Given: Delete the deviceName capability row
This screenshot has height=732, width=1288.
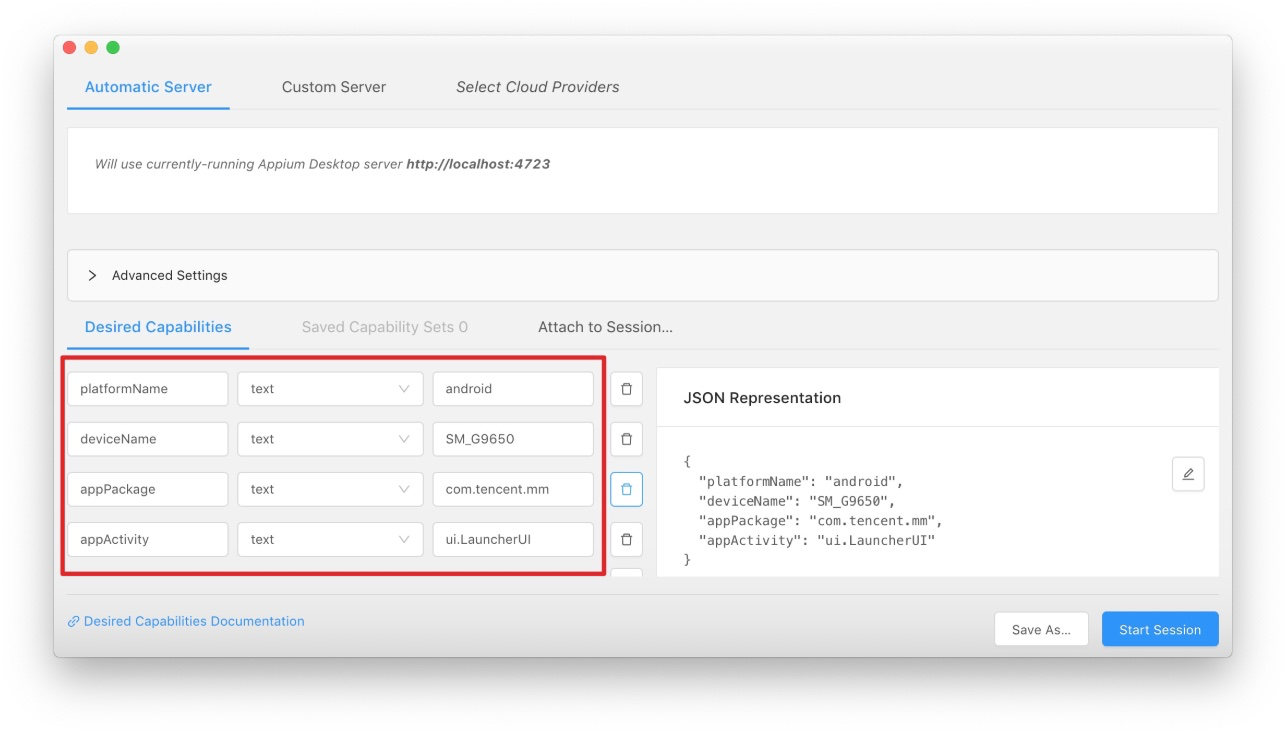Looking at the screenshot, I should [x=626, y=439].
